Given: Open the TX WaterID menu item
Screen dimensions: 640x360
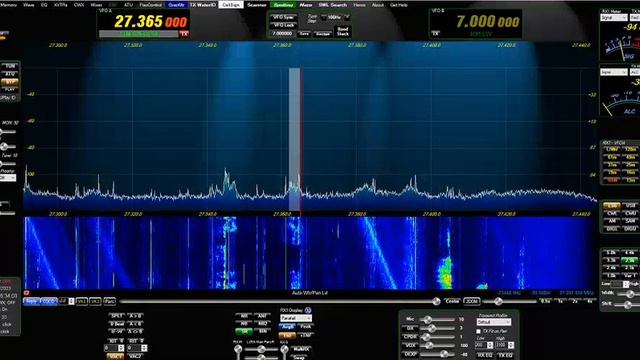Looking at the screenshot, I should (203, 5).
